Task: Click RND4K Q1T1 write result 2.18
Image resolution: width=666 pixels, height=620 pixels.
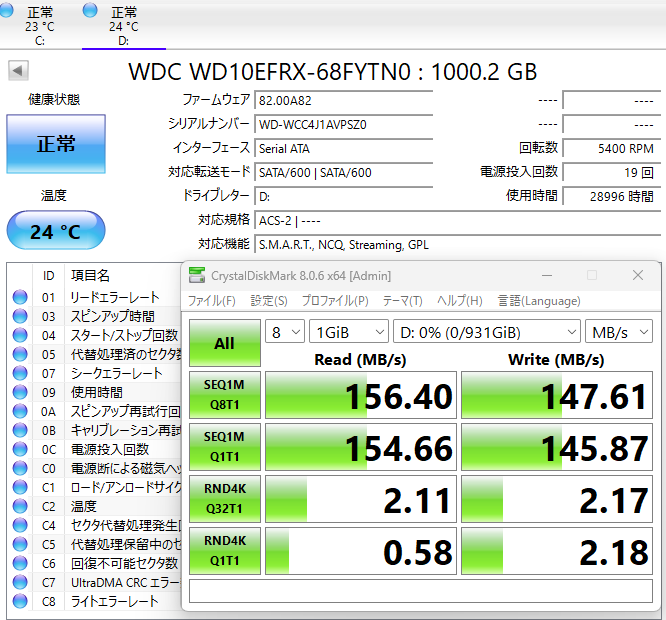Action: click(x=557, y=551)
